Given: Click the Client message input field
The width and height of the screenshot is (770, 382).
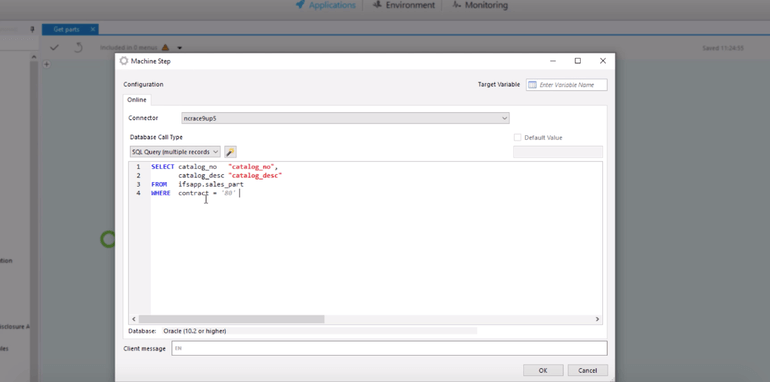Looking at the screenshot, I should pos(389,349).
